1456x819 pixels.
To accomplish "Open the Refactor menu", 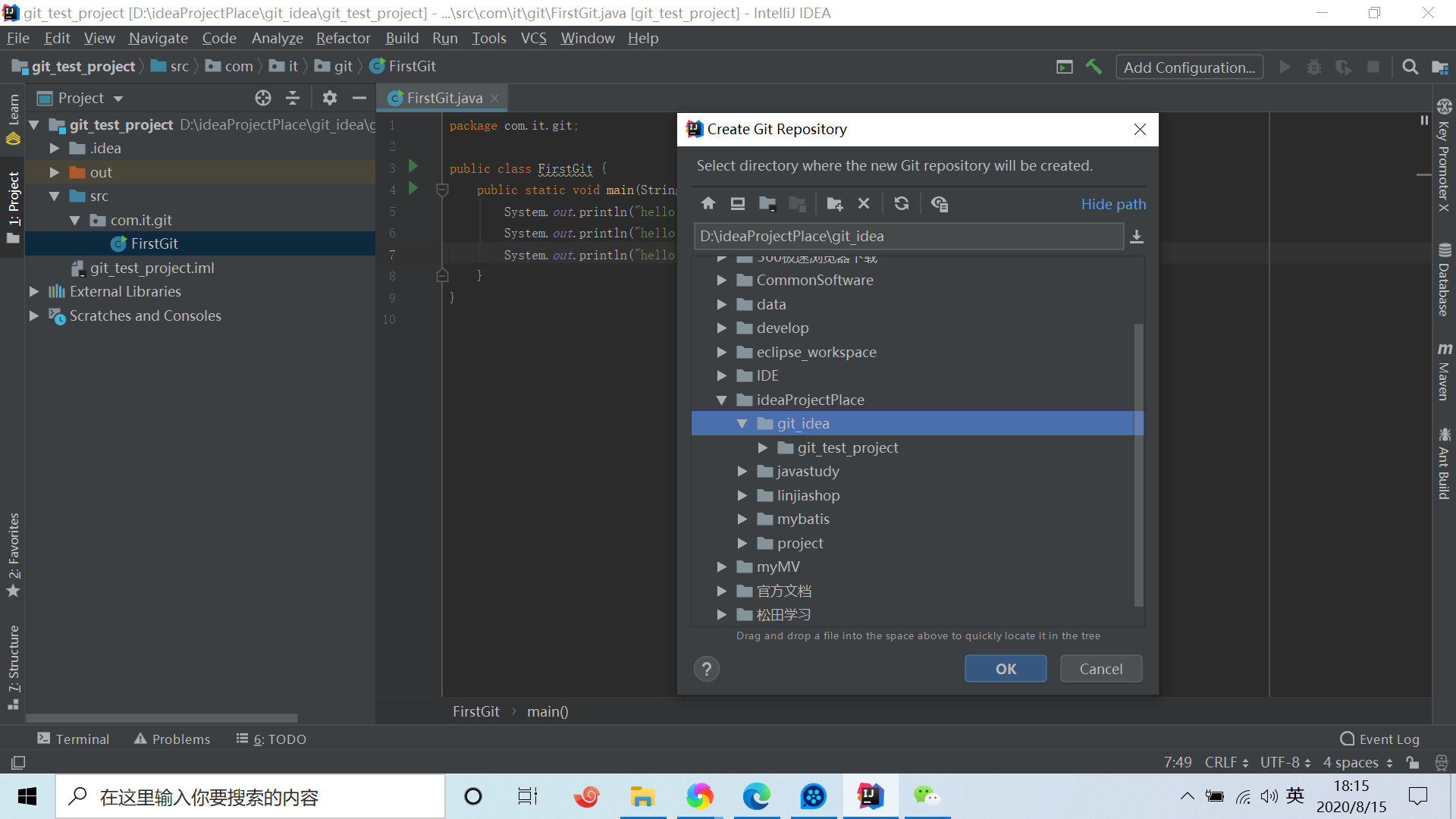I will pyautogui.click(x=343, y=38).
